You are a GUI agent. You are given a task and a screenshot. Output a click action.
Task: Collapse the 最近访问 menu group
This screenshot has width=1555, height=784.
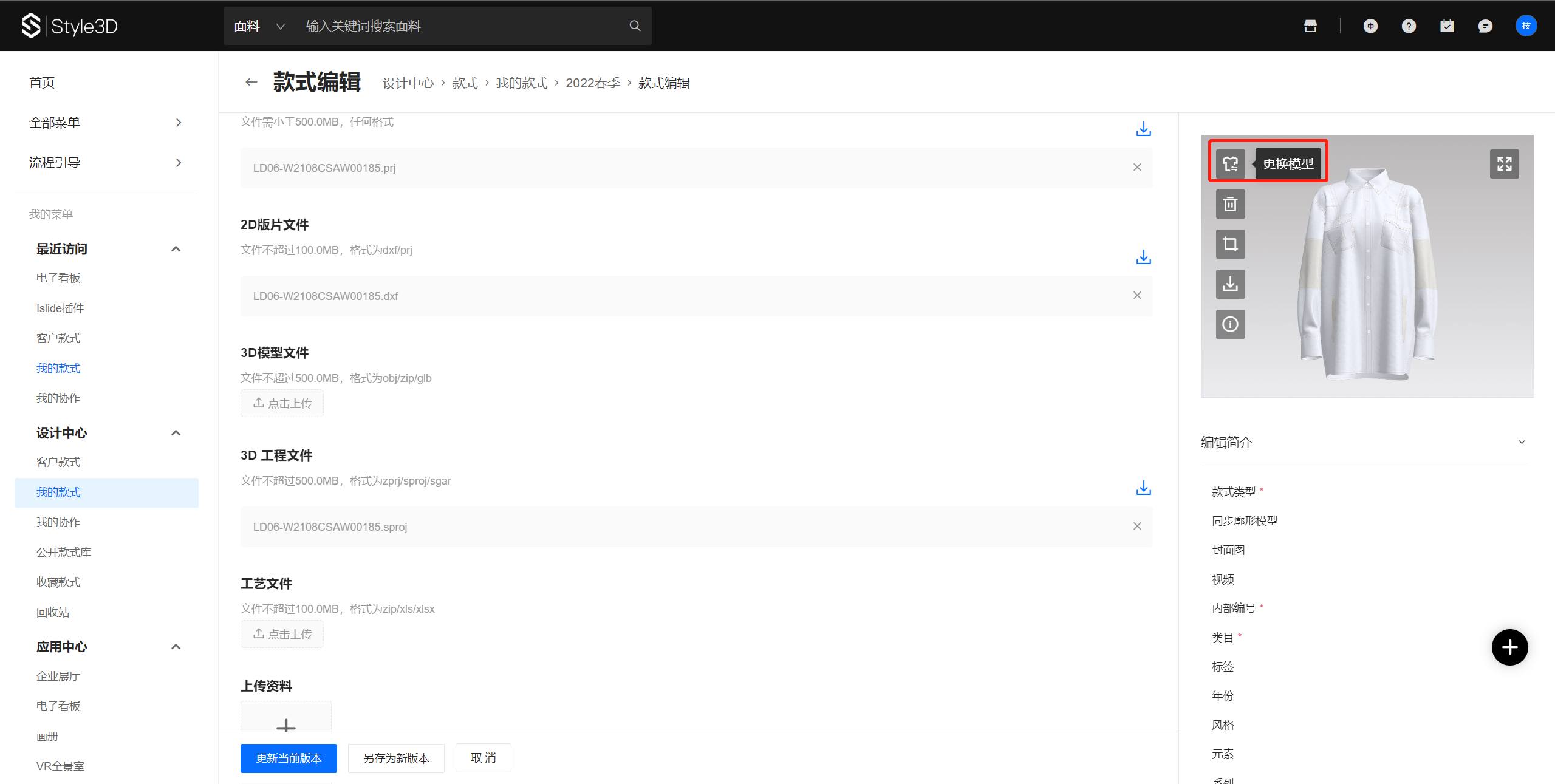pos(176,249)
